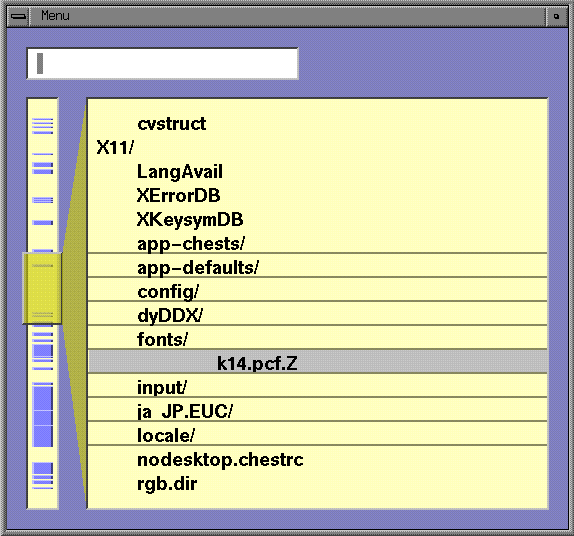Open the config/ directory

pos(168,292)
